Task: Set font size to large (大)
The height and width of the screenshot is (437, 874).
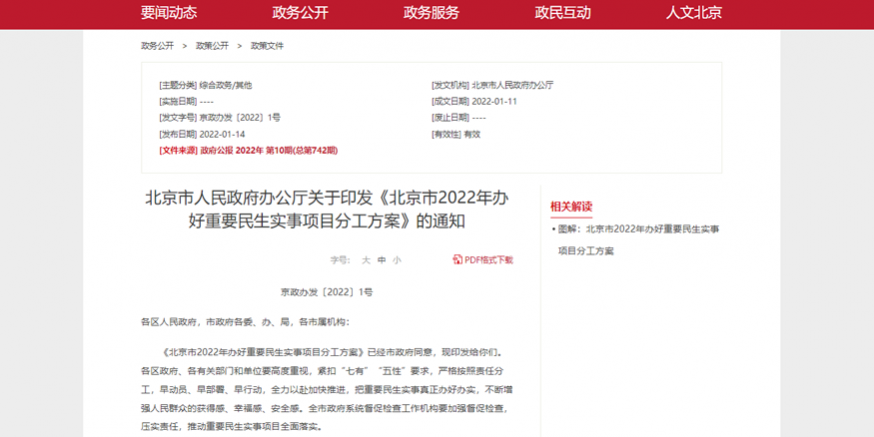Action: (x=366, y=260)
